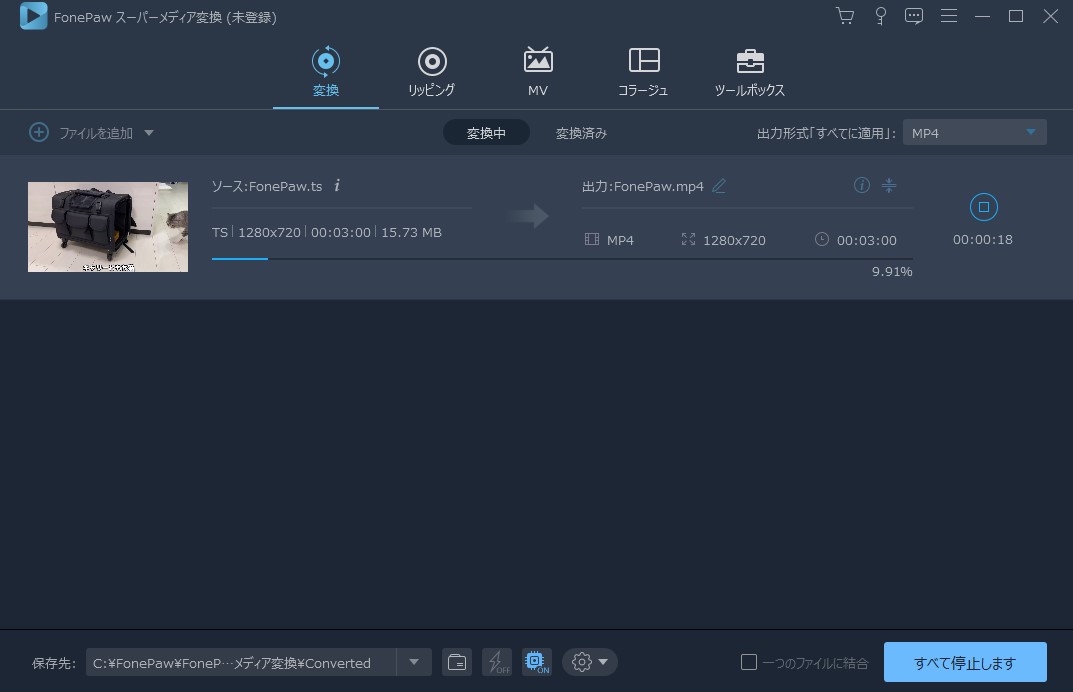Click the 9.91% progress value
1073x692 pixels.
point(892,272)
